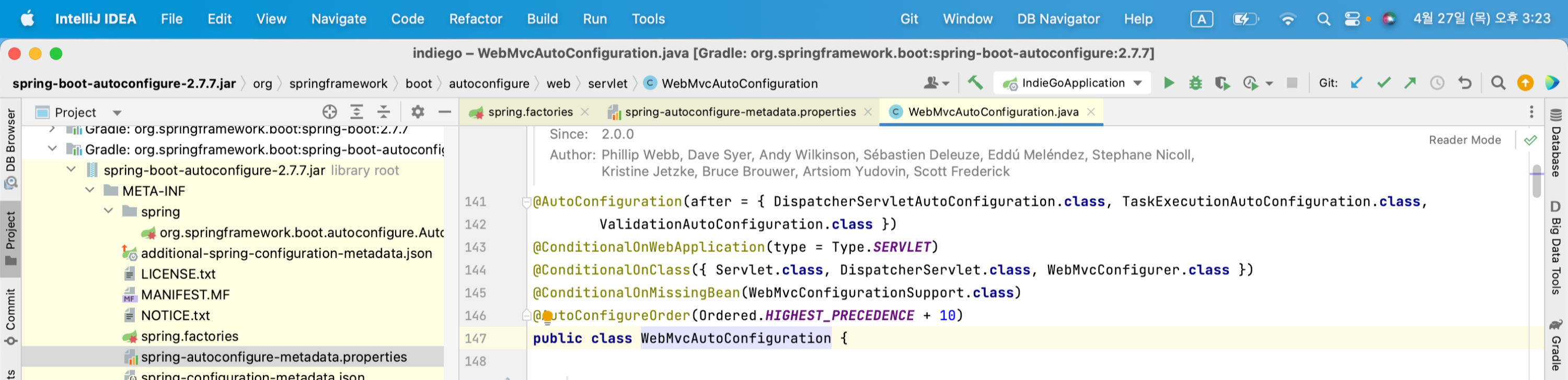
Task: Fold the annotation block at line 141
Action: pyautogui.click(x=526, y=202)
